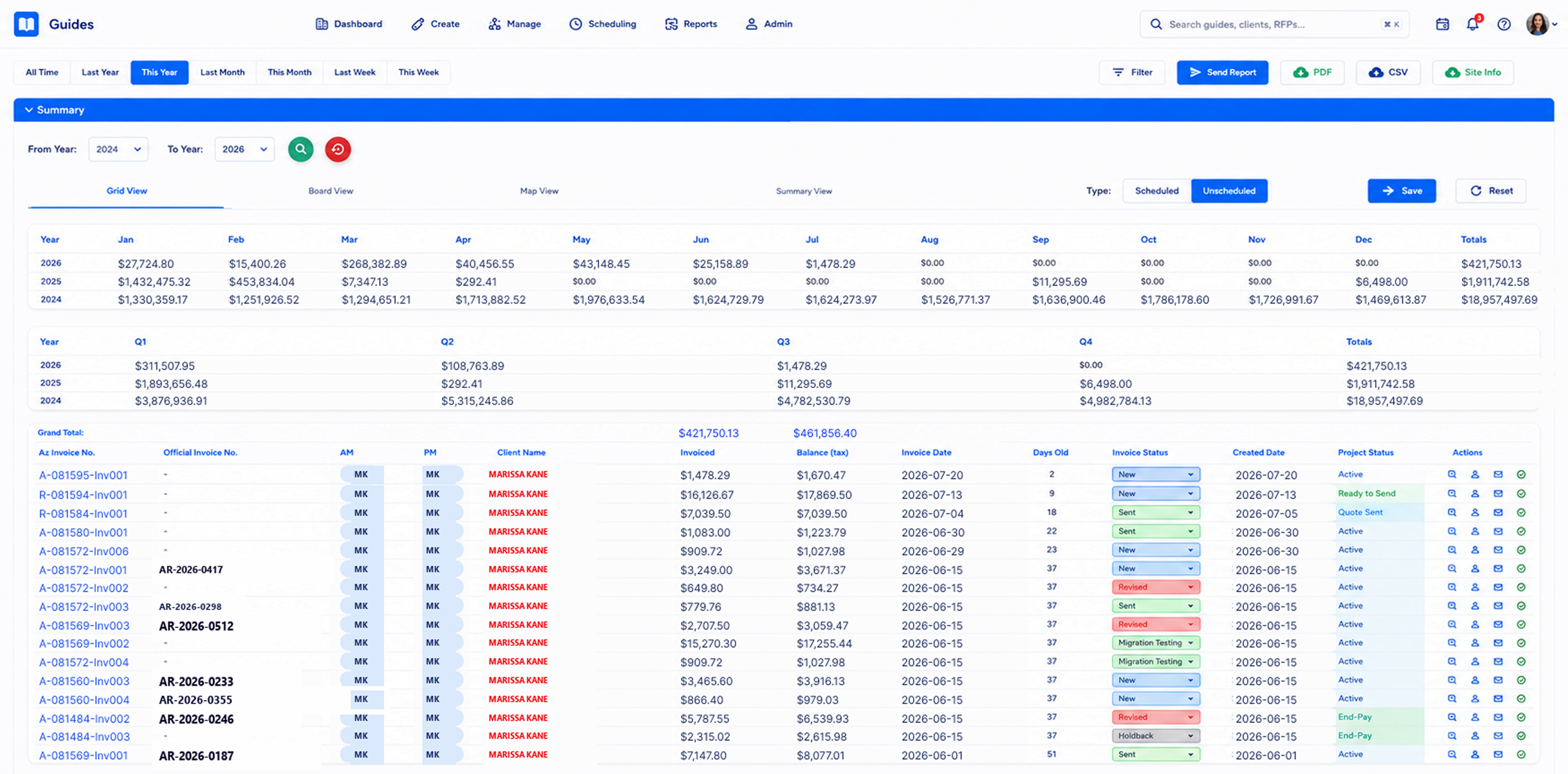The width and height of the screenshot is (1568, 774).
Task: Switch Type toggle to Scheduled
Action: pos(1157,191)
